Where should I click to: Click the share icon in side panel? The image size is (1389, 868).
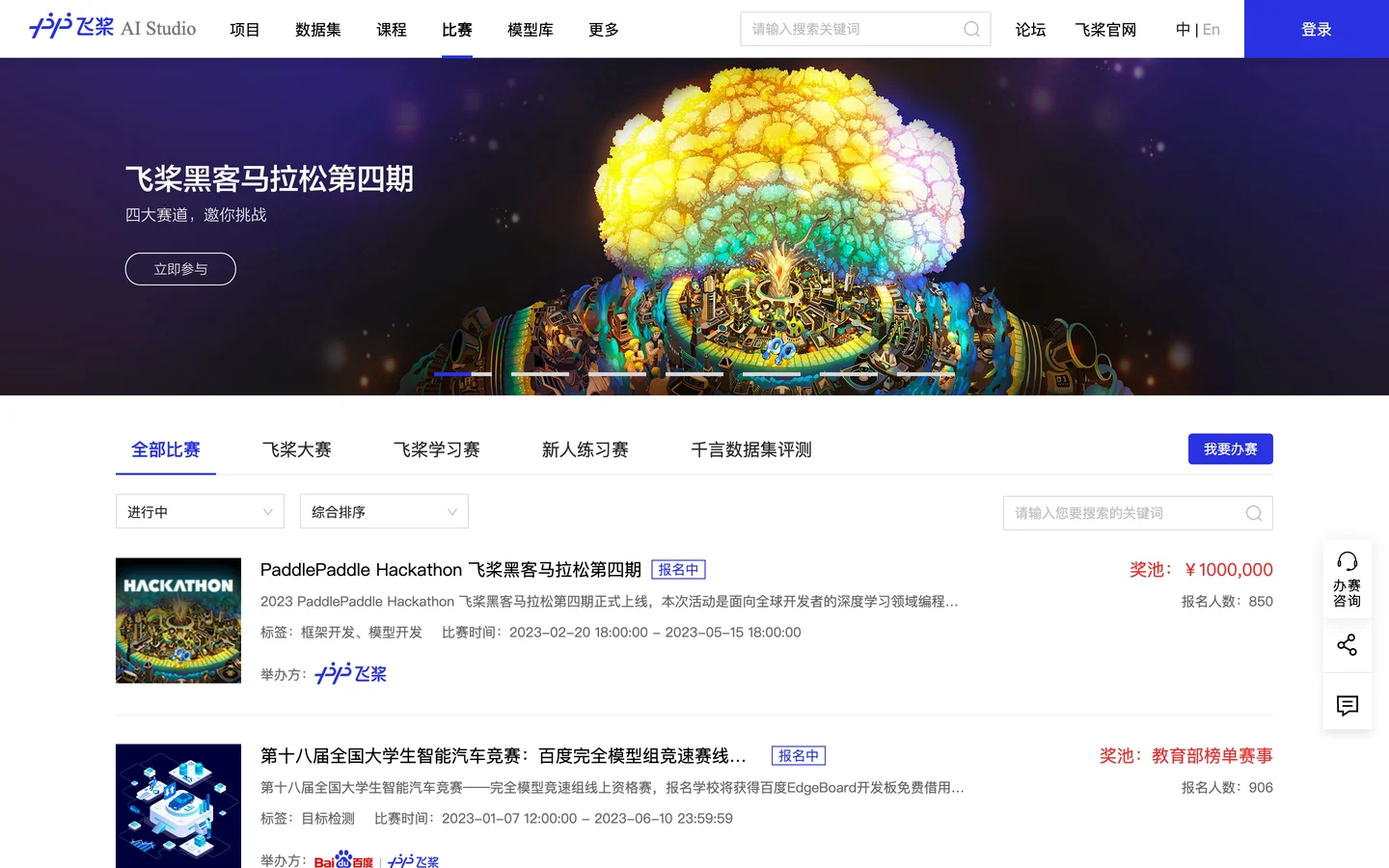[x=1348, y=645]
